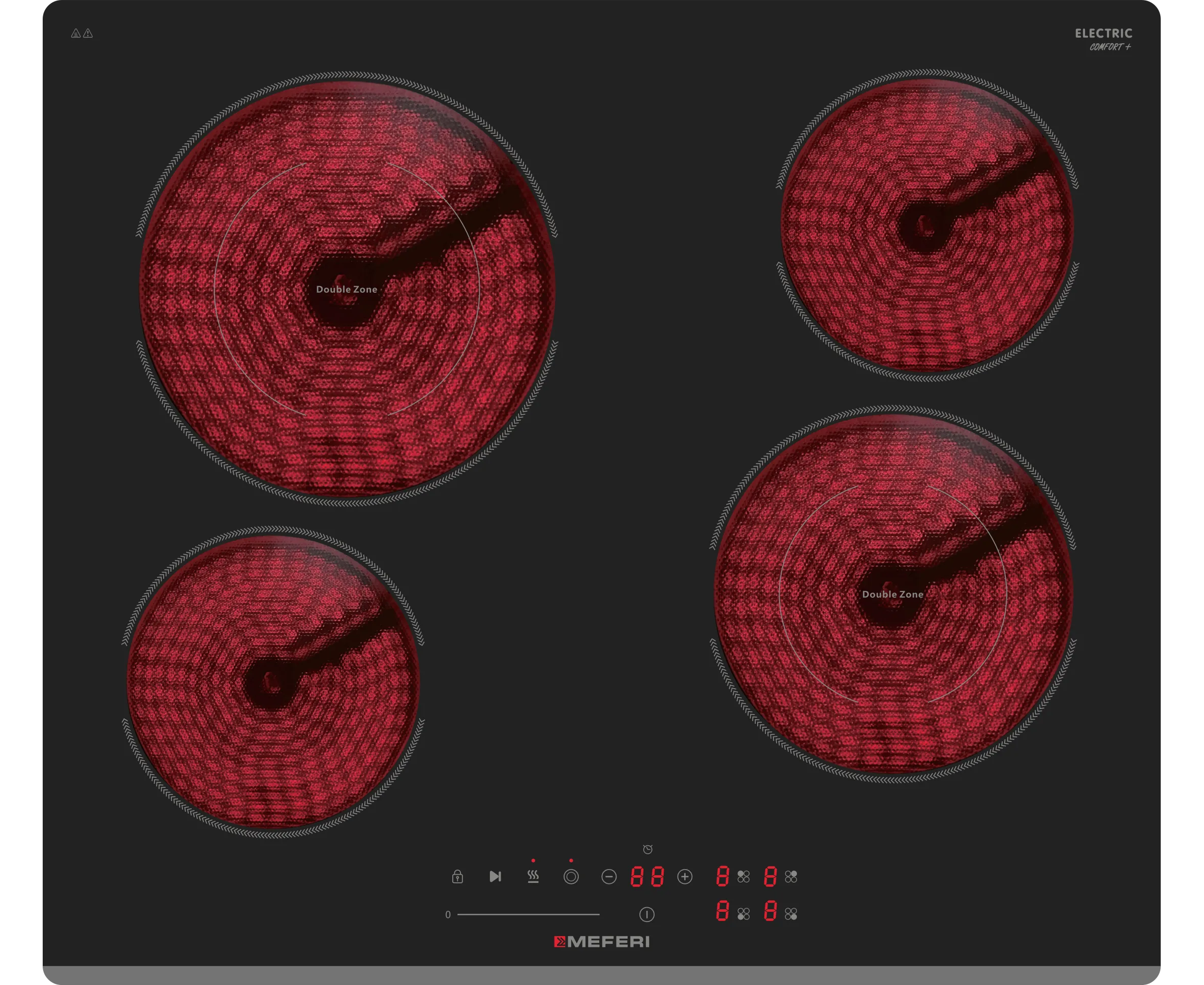Toggle the double zone concentric circle icon

tap(571, 877)
